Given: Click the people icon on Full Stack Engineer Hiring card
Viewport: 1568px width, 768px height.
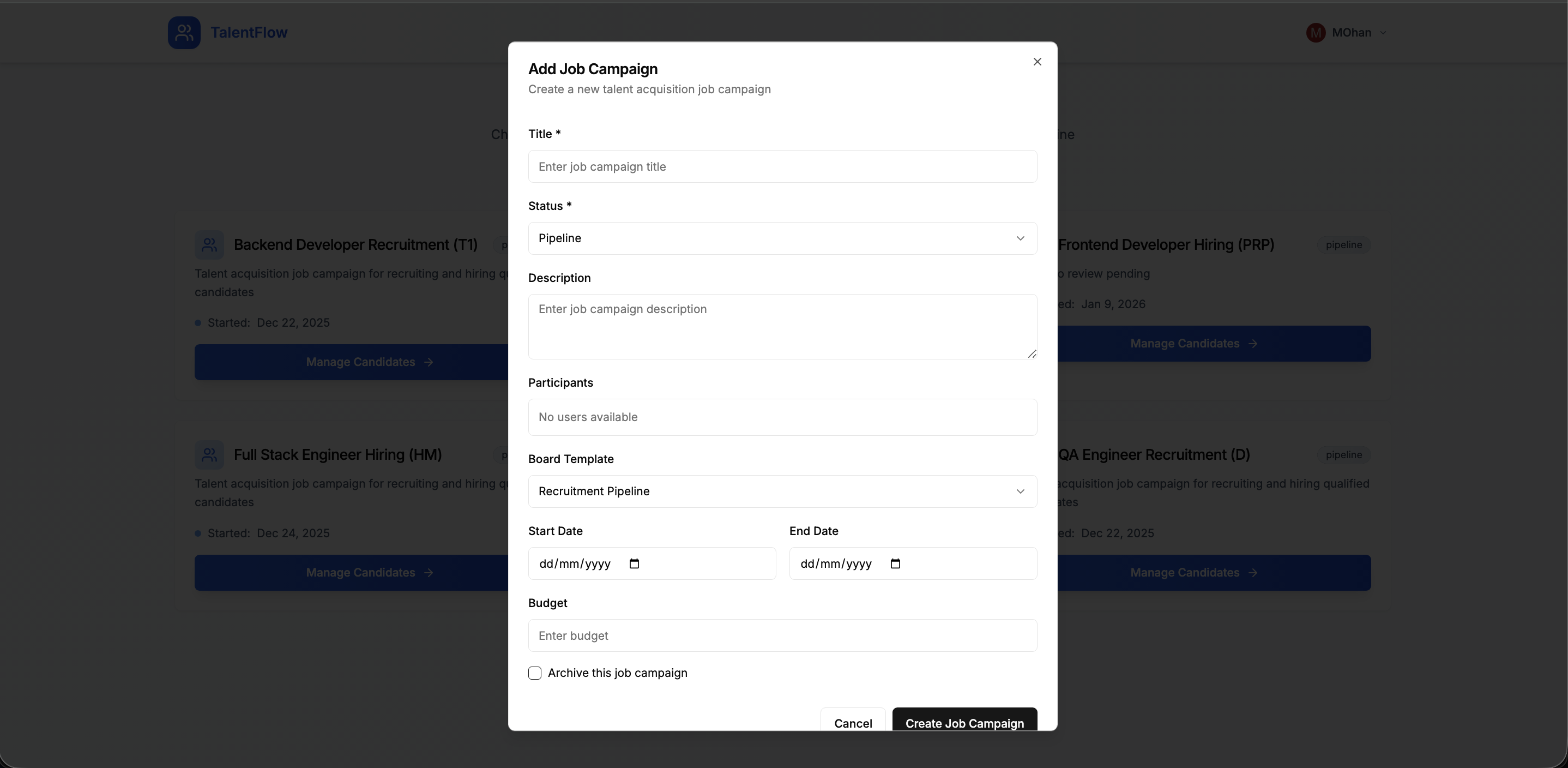Looking at the screenshot, I should click(209, 455).
